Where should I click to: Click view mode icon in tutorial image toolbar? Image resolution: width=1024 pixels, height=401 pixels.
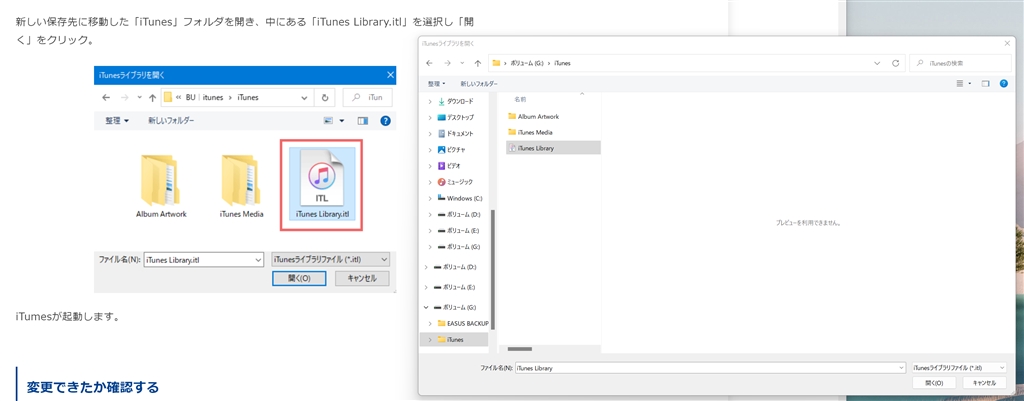pyautogui.click(x=328, y=121)
